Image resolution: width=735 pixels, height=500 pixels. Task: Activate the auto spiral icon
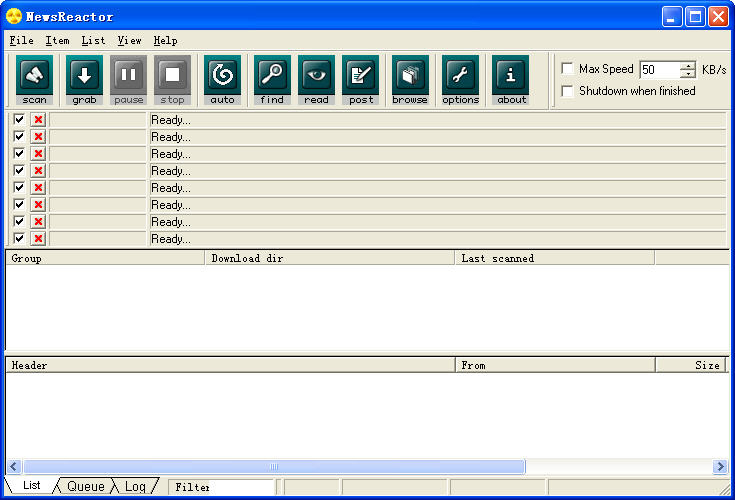coord(222,80)
